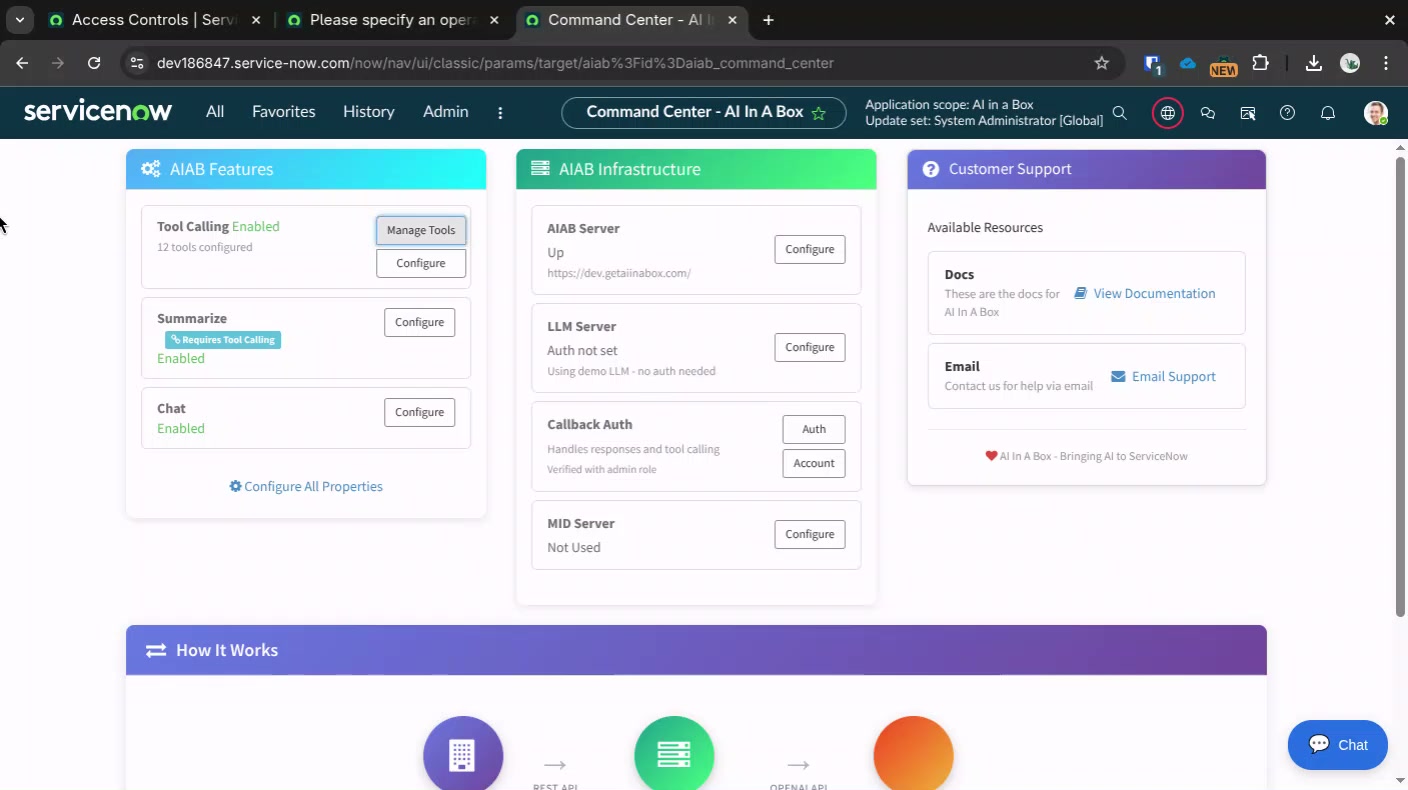The width and height of the screenshot is (1408, 790).
Task: Click the page vertical scrollbar
Action: (1401, 385)
